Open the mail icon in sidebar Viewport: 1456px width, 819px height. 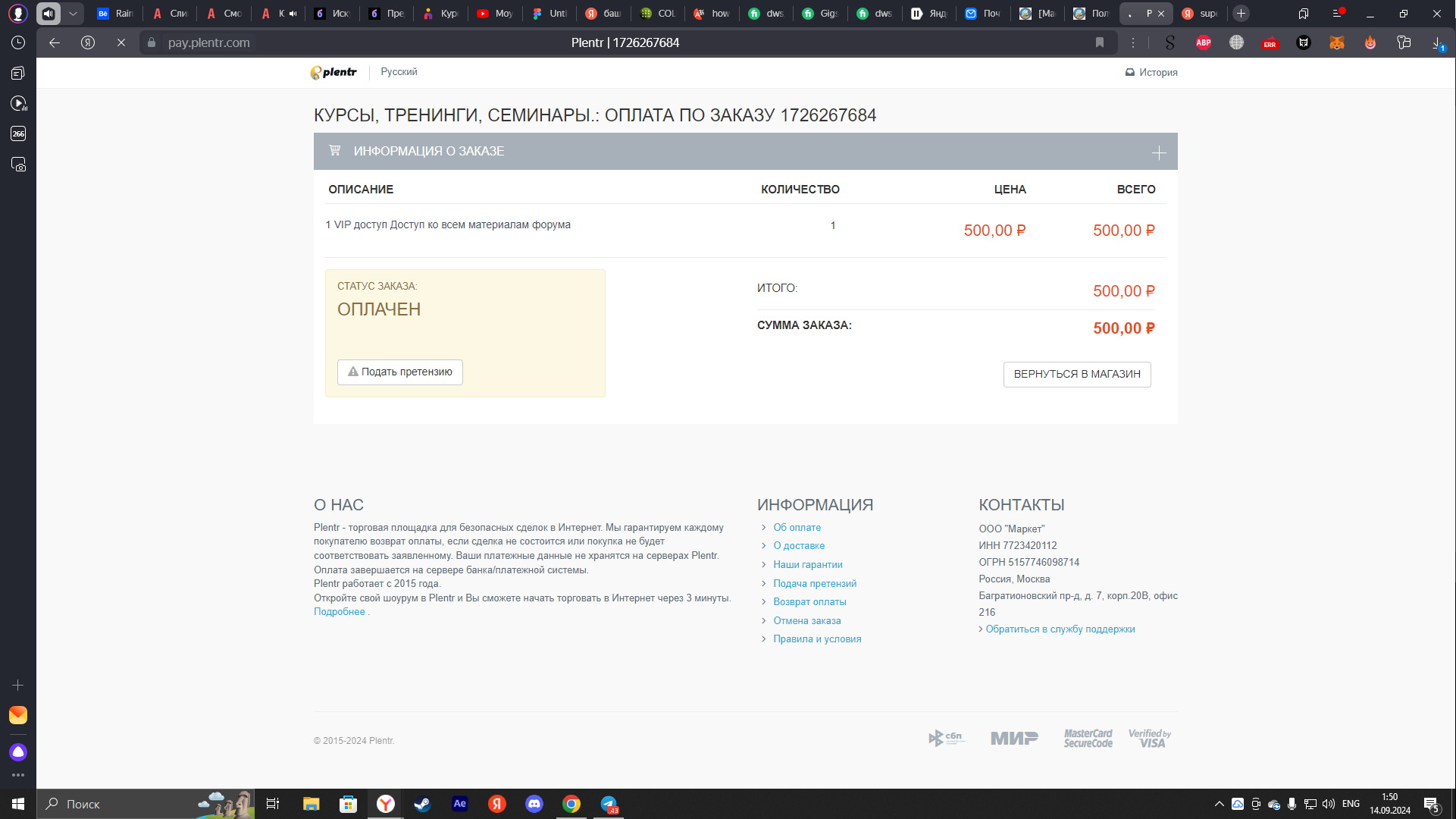click(x=18, y=715)
